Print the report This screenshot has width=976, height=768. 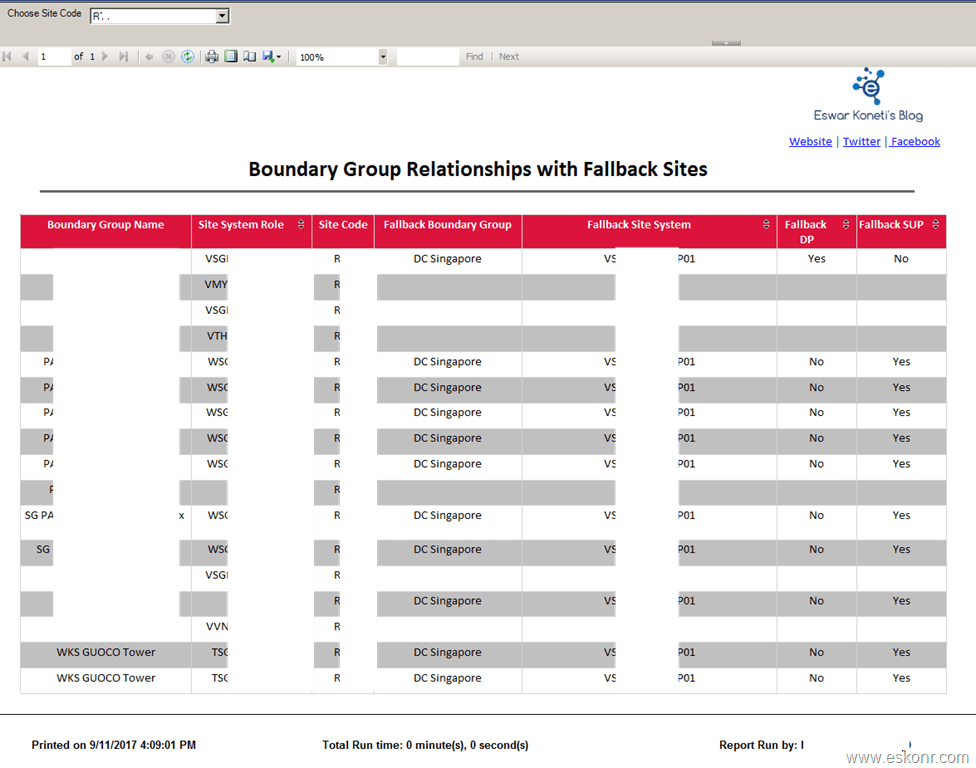[210, 56]
